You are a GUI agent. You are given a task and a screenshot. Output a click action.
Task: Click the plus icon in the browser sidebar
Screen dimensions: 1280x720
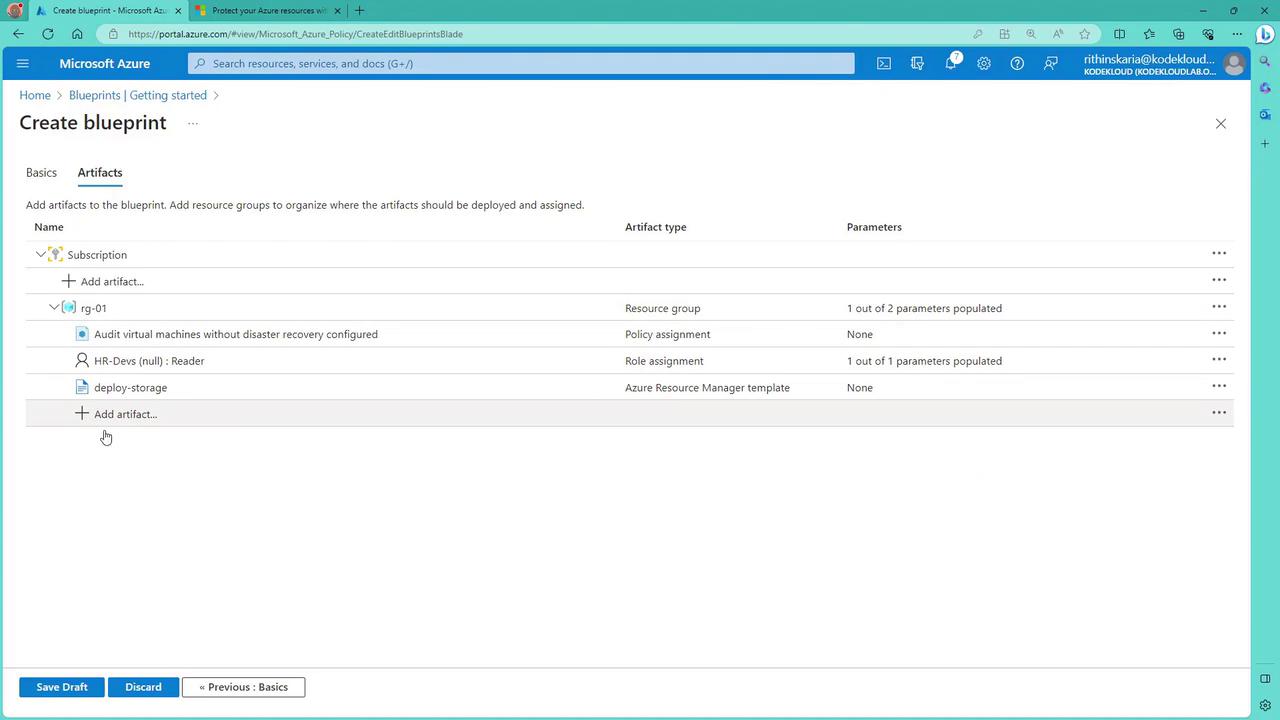(x=1265, y=144)
